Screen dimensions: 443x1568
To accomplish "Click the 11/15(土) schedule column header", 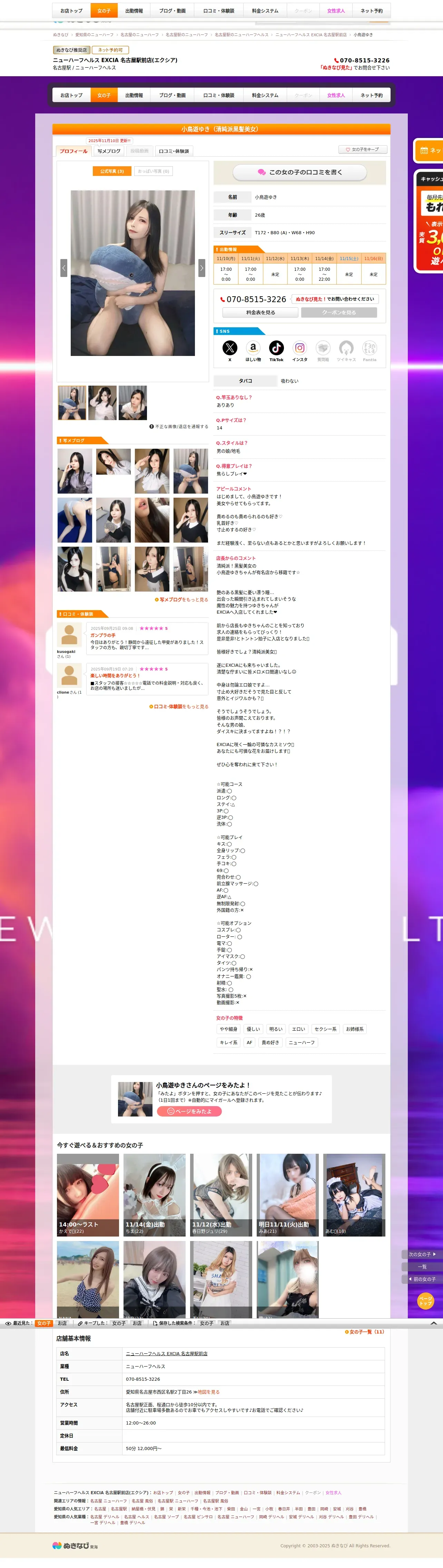I will pyautogui.click(x=349, y=259).
